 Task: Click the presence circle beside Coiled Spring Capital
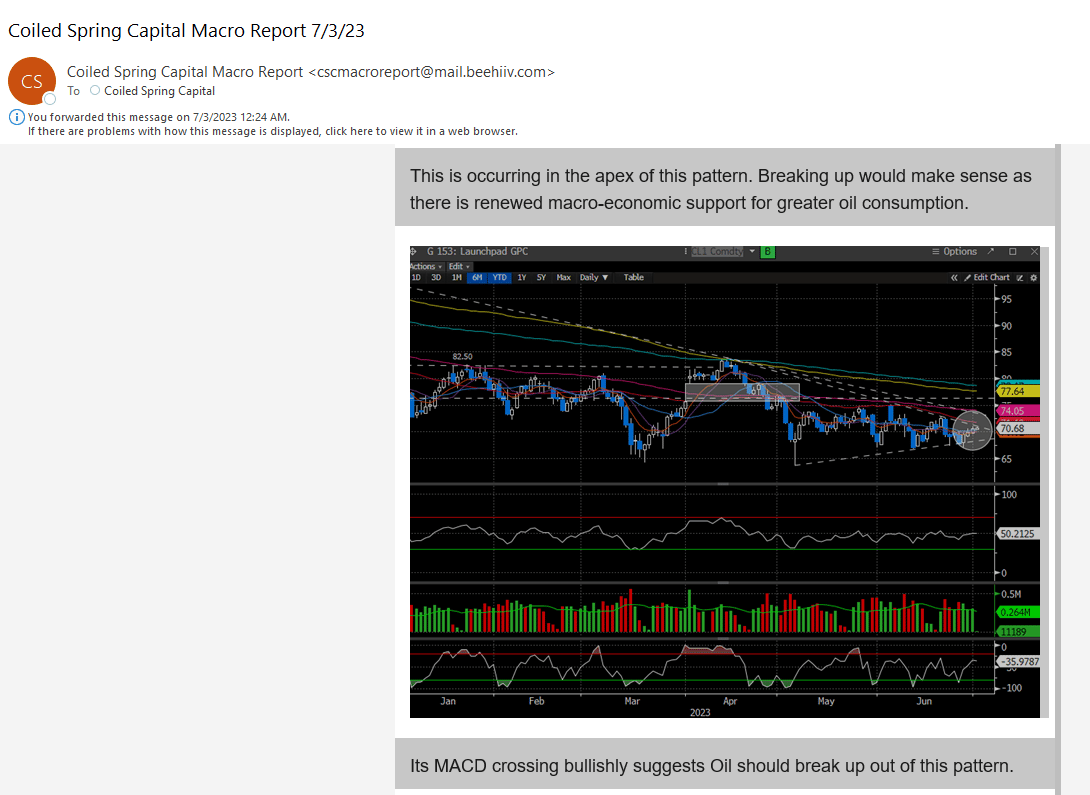(x=95, y=90)
